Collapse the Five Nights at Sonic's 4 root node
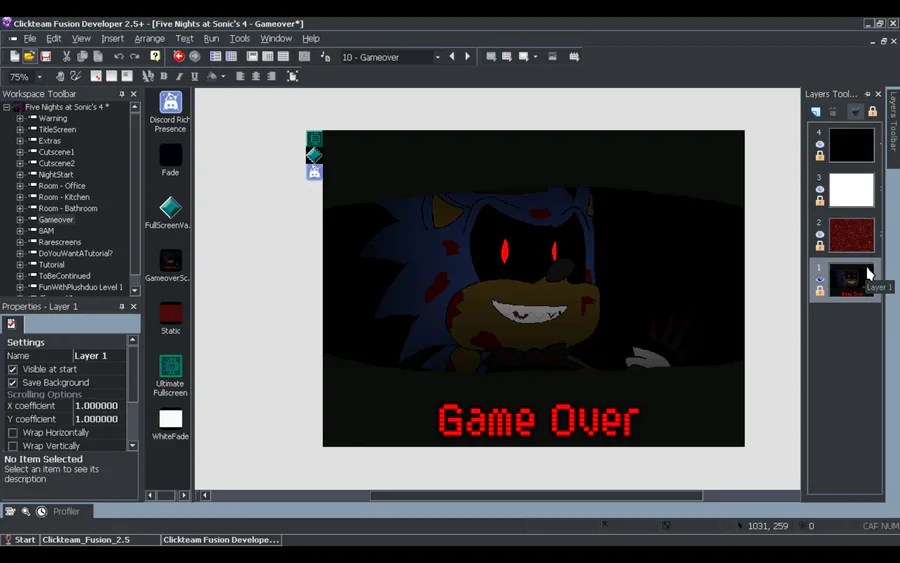The width and height of the screenshot is (900, 563). [x=6, y=107]
